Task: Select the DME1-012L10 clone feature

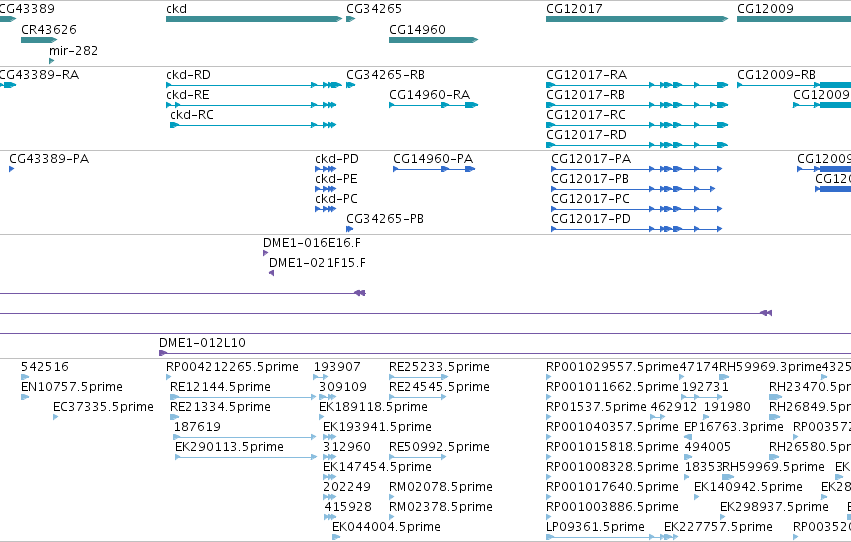Action: coord(505,353)
